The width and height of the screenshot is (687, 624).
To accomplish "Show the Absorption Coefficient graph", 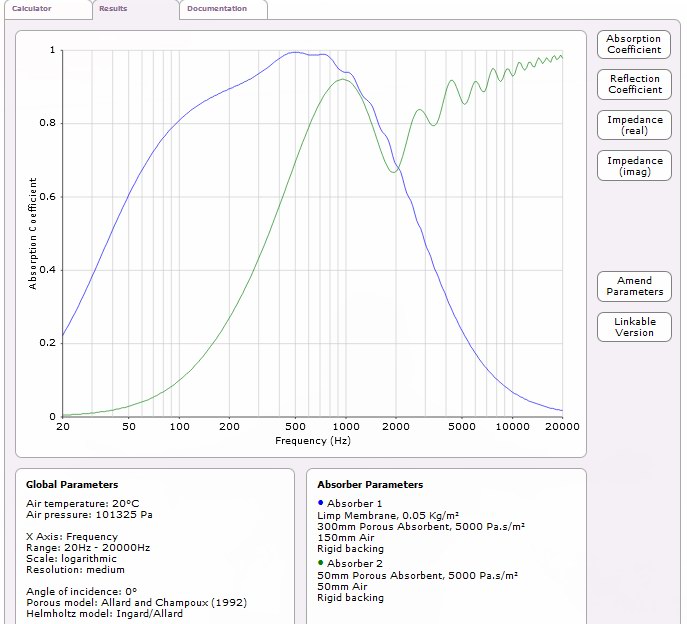I will point(634,44).
